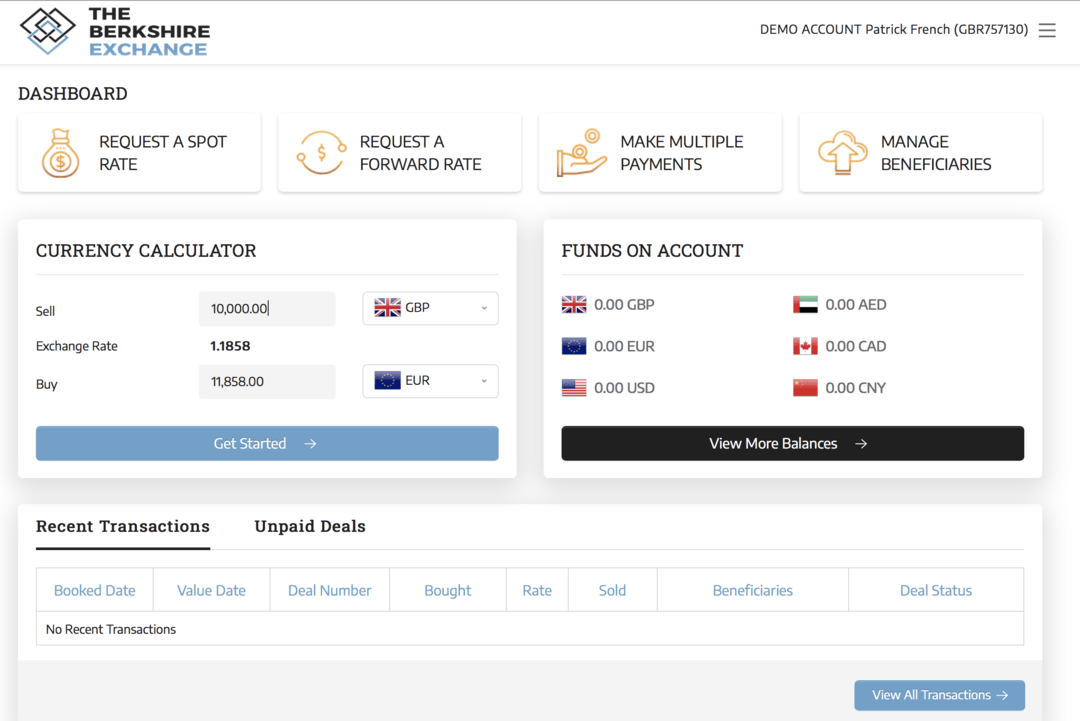Image resolution: width=1080 pixels, height=721 pixels.
Task: Click the money bag spot rate icon
Action: pyautogui.click(x=61, y=153)
